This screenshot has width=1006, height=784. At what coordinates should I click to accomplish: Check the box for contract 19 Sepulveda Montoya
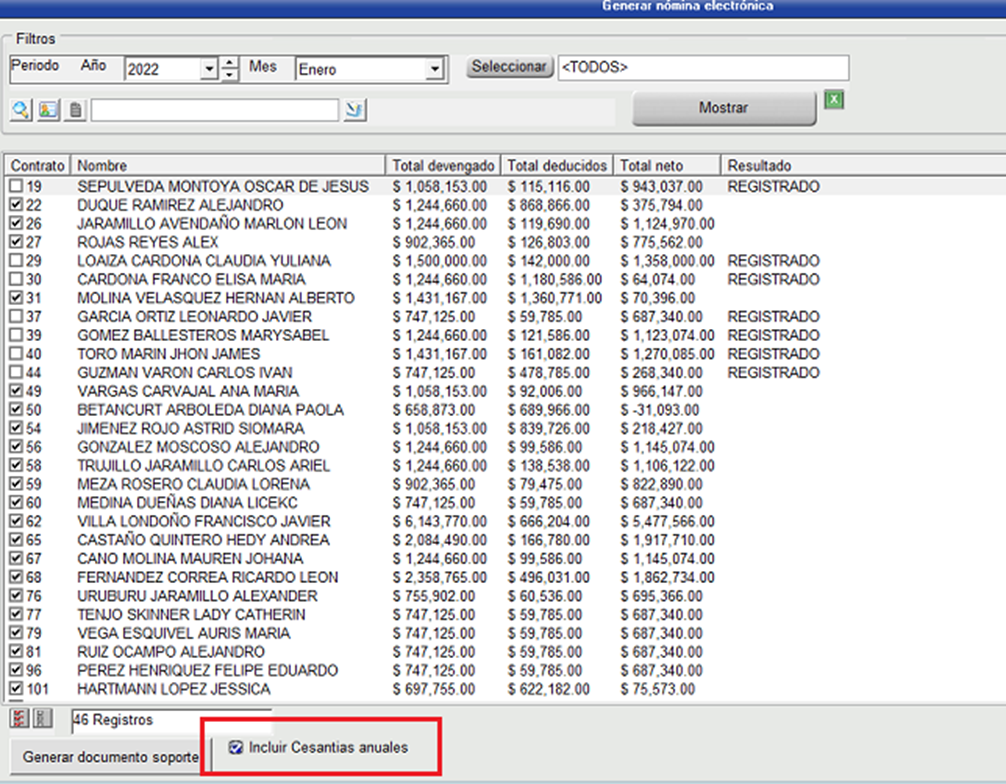pos(16,187)
